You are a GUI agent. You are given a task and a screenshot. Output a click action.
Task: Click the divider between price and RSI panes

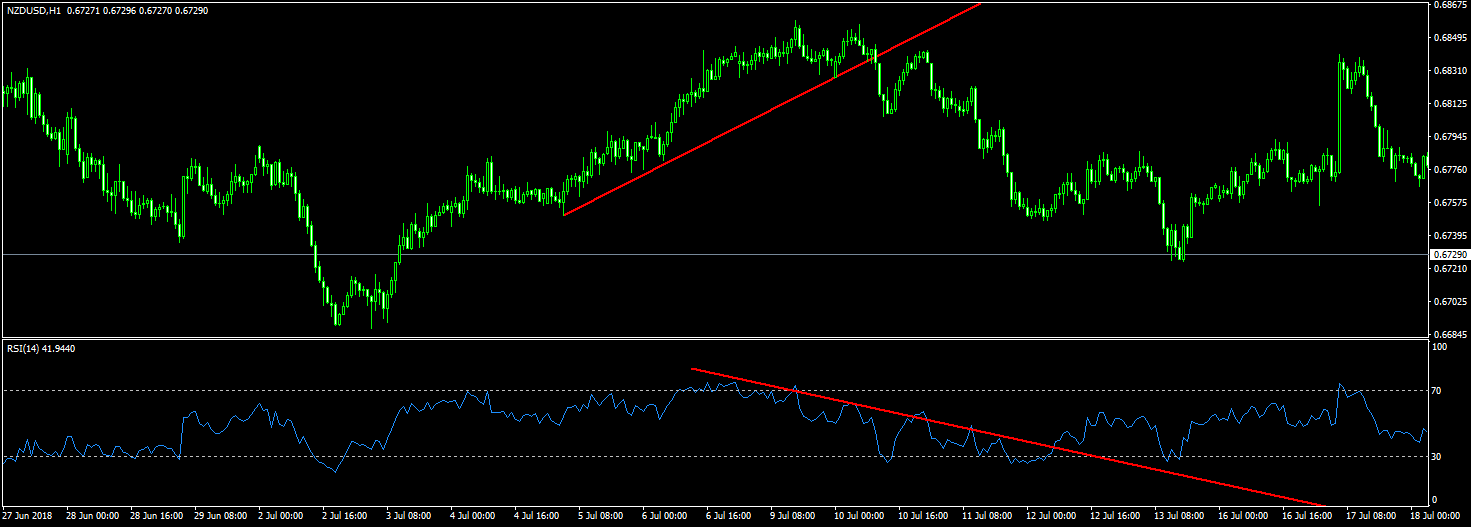[700, 339]
